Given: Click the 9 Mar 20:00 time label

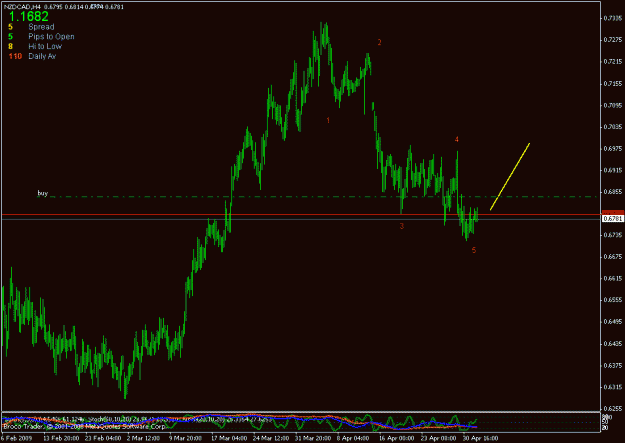Looking at the screenshot, I should (185, 438).
